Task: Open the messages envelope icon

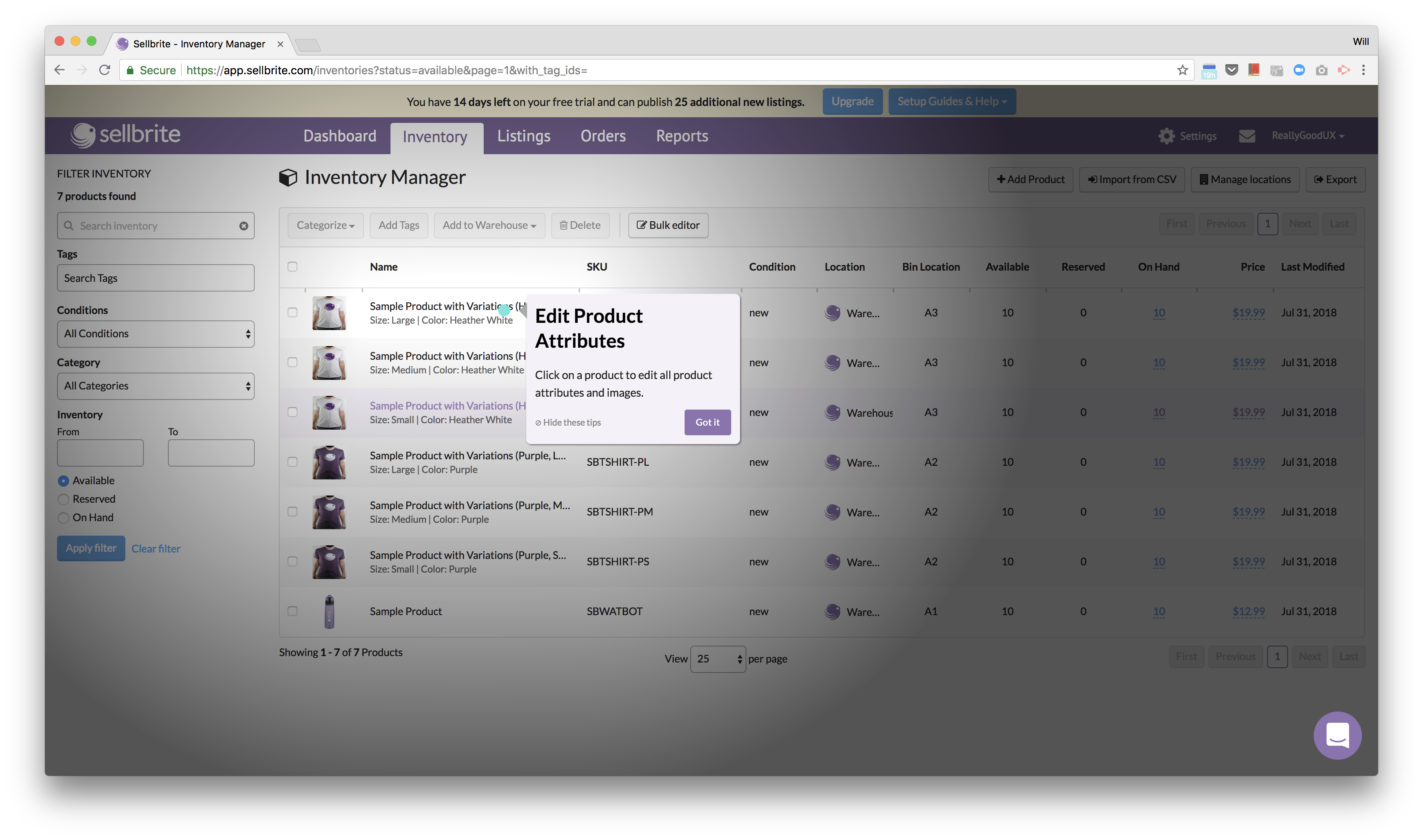Action: click(x=1246, y=136)
